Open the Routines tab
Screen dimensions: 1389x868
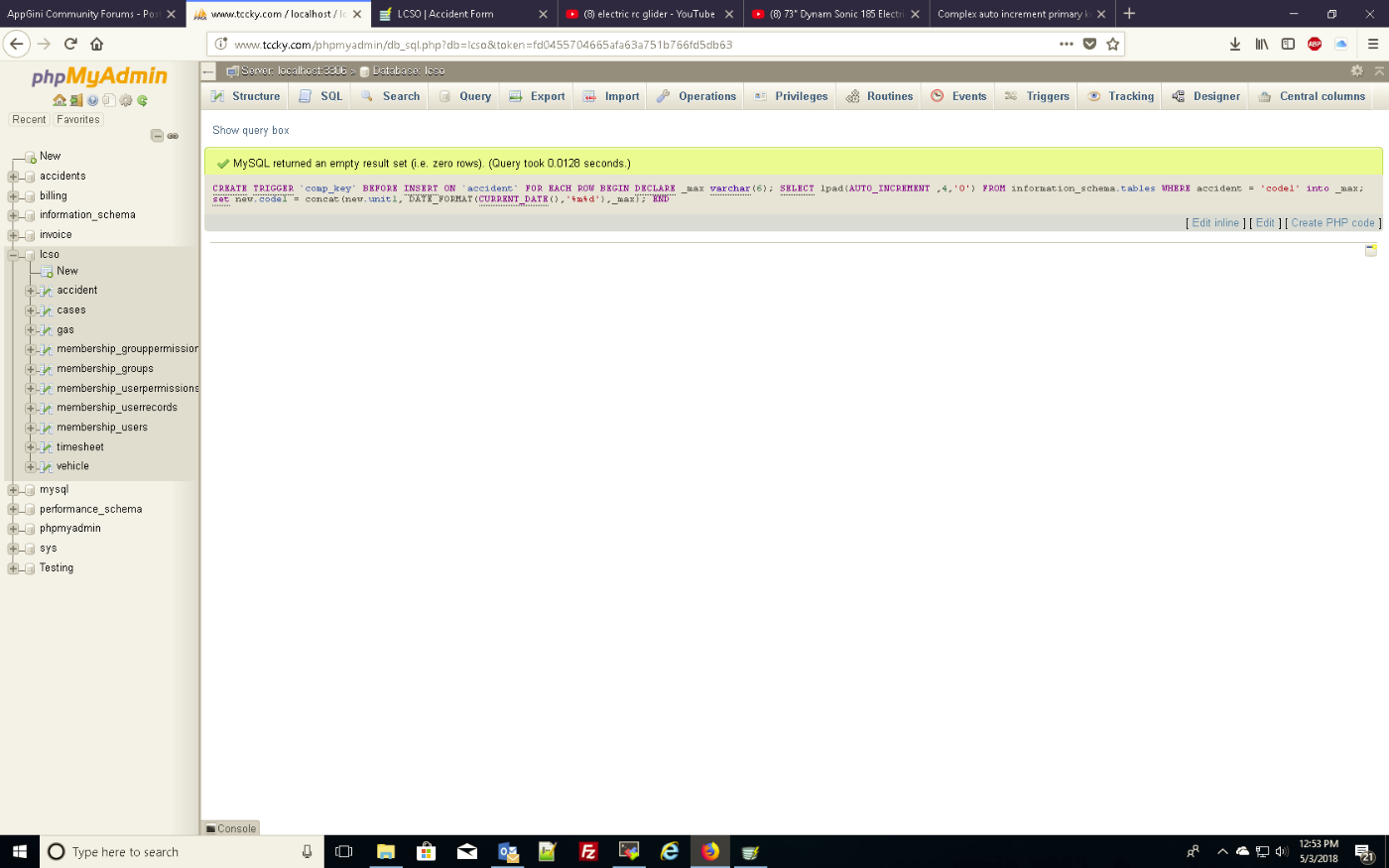tap(879, 96)
